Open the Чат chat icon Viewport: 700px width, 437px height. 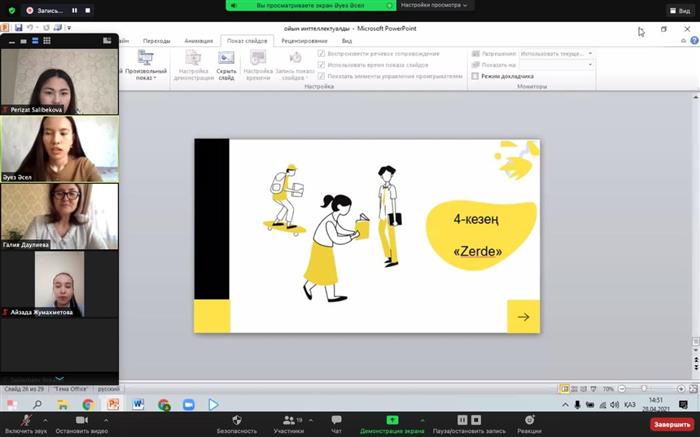pos(336,421)
